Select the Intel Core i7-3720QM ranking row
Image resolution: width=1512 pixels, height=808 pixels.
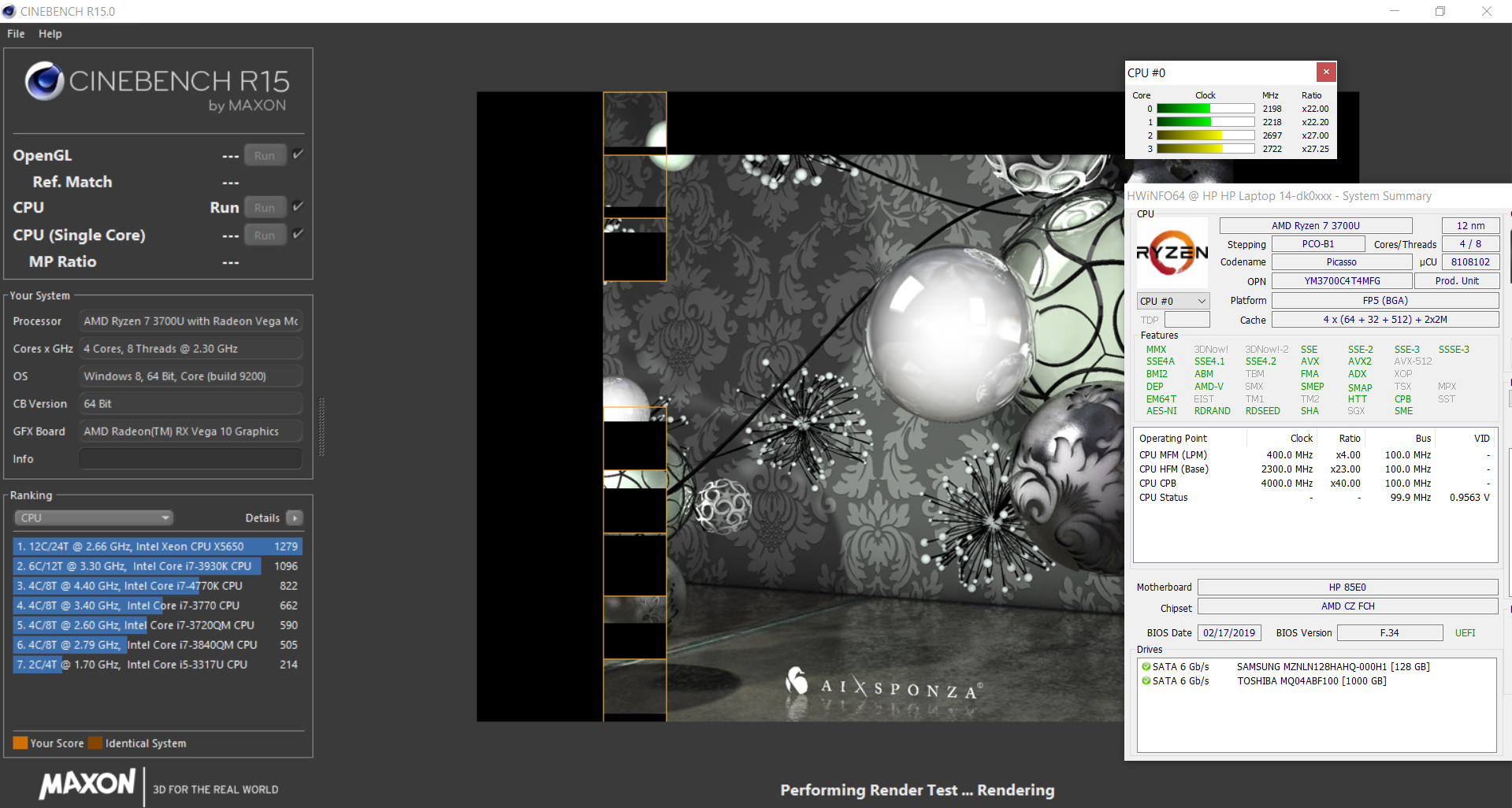pos(158,625)
